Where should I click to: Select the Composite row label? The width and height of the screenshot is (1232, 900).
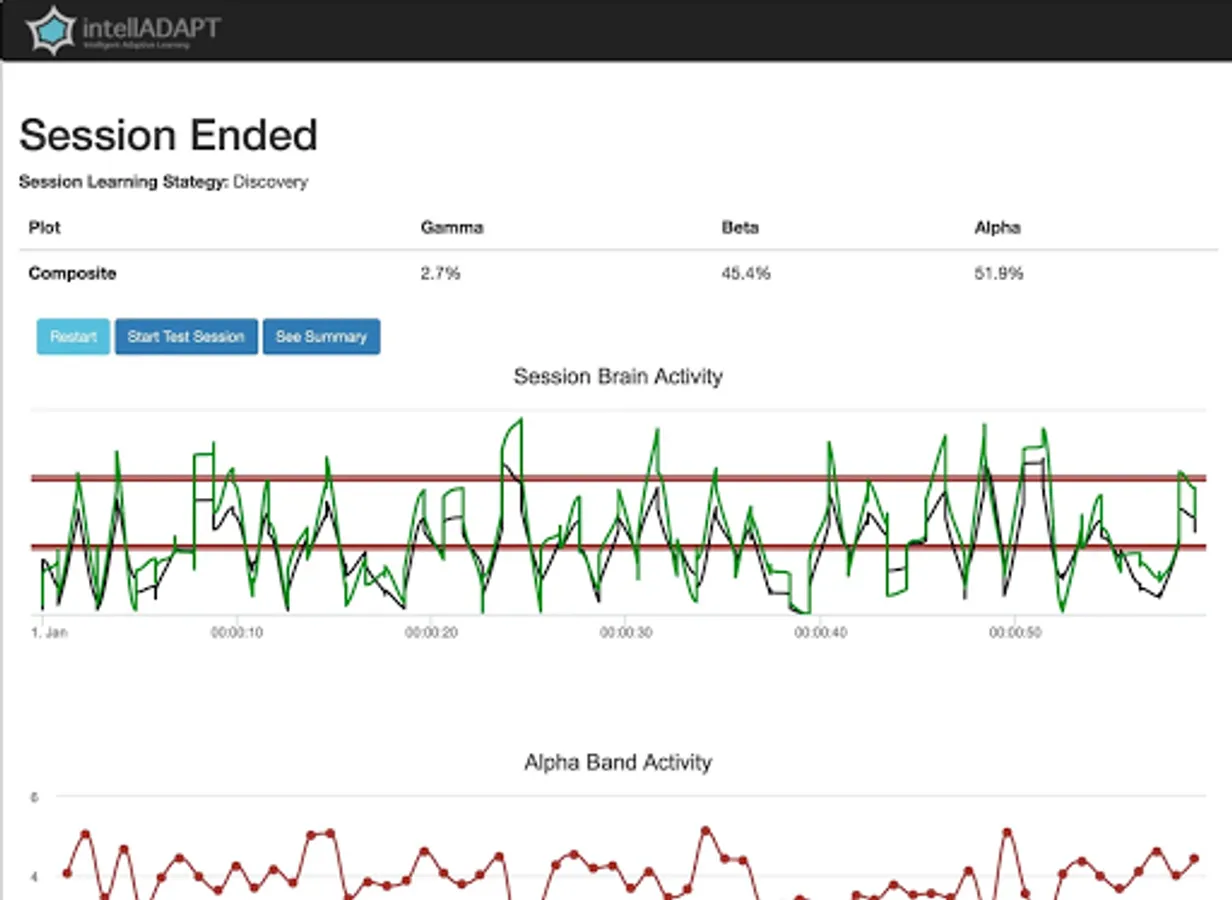[x=72, y=273]
